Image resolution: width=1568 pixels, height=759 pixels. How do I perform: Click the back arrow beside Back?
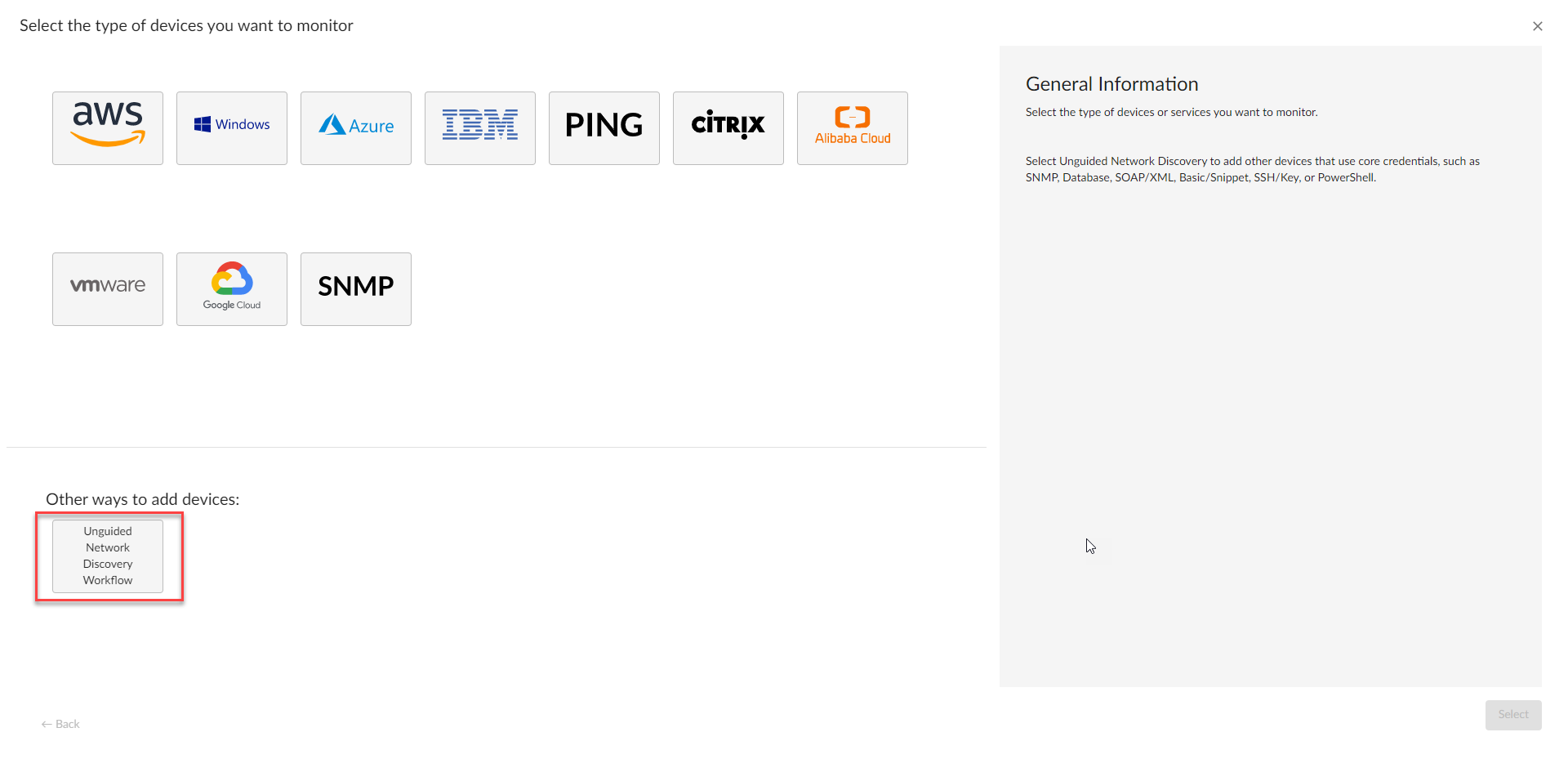click(x=47, y=725)
